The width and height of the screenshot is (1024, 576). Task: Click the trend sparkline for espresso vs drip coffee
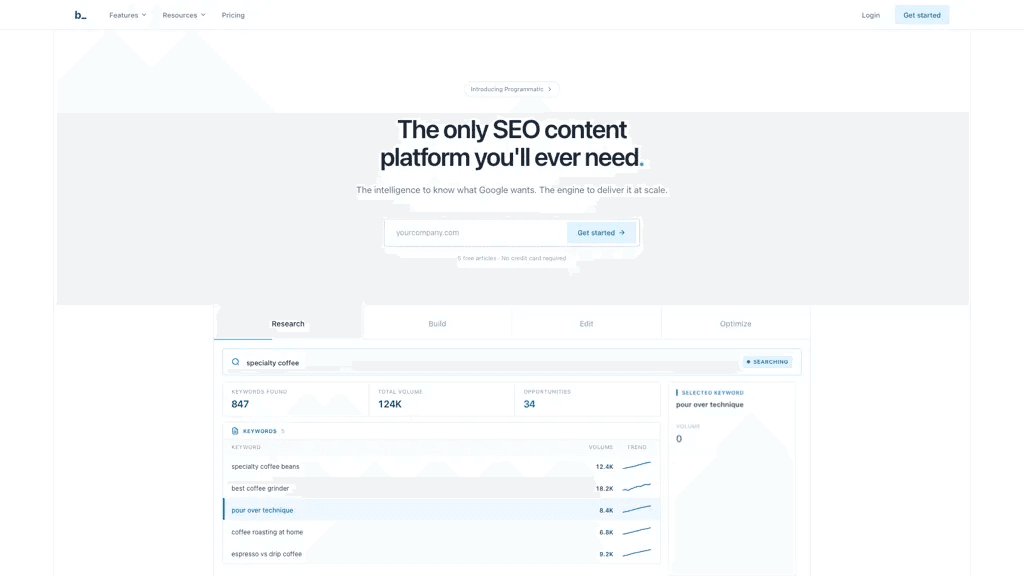[x=637, y=553]
